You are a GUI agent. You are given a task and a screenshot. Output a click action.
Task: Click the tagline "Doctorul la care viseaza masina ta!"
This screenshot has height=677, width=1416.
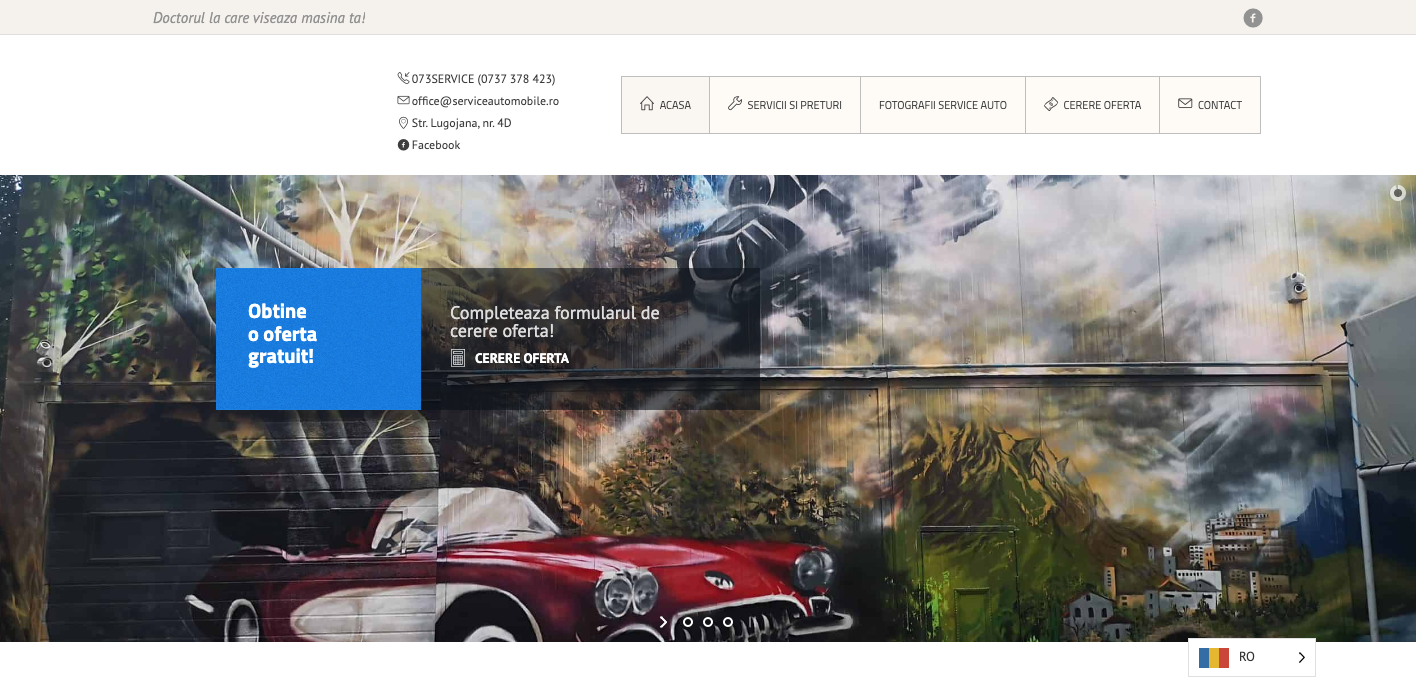pos(259,18)
